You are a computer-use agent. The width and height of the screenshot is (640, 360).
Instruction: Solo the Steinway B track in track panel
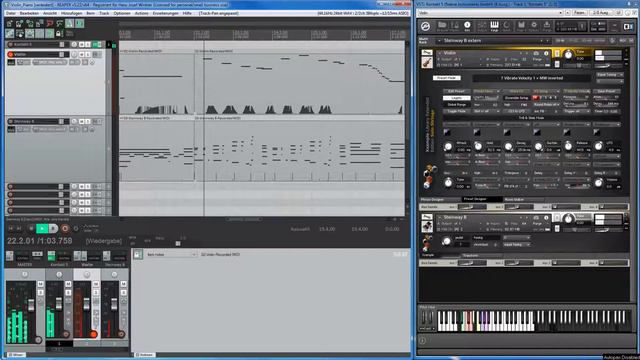pos(87,121)
